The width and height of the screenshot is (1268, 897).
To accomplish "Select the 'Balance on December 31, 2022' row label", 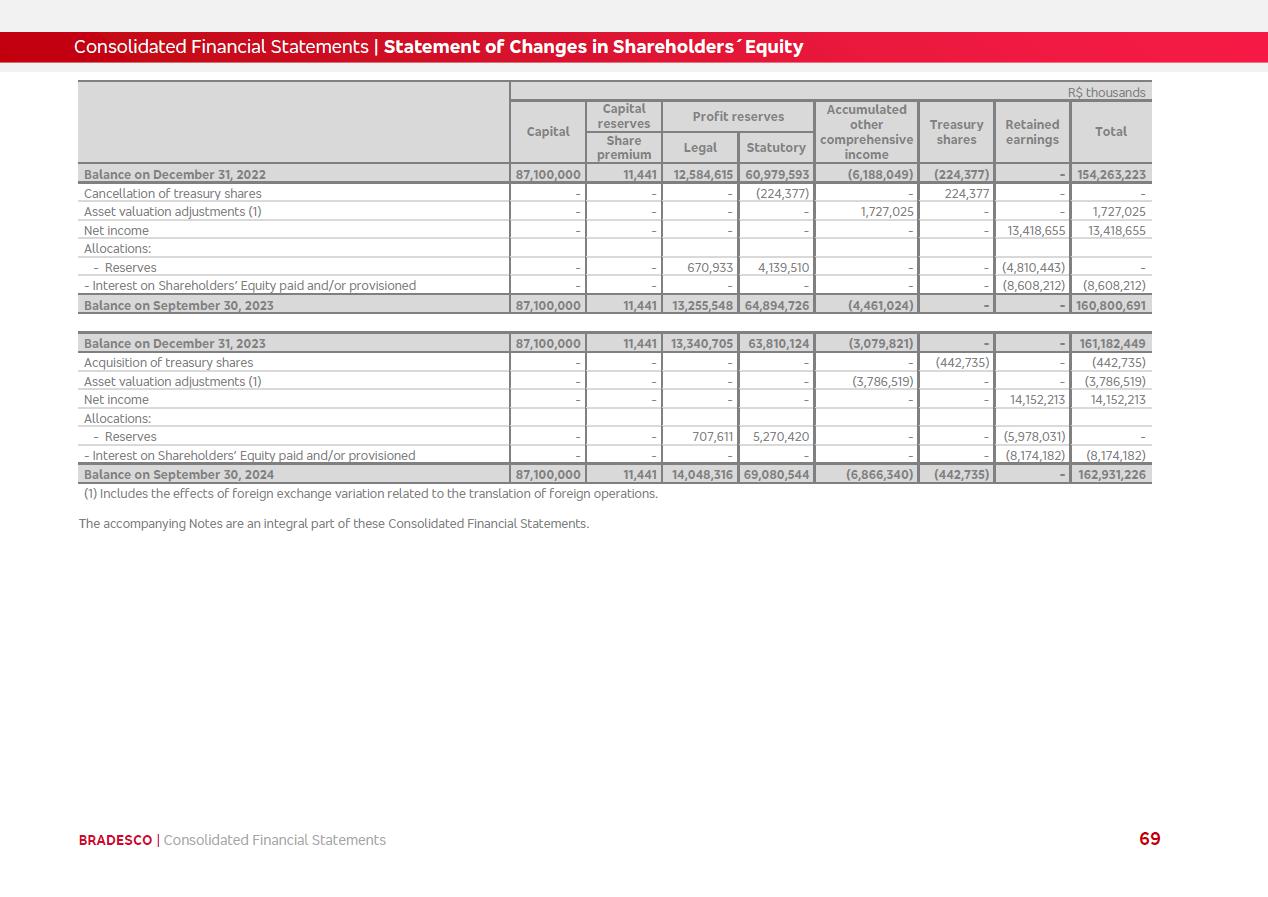I will click(x=175, y=174).
